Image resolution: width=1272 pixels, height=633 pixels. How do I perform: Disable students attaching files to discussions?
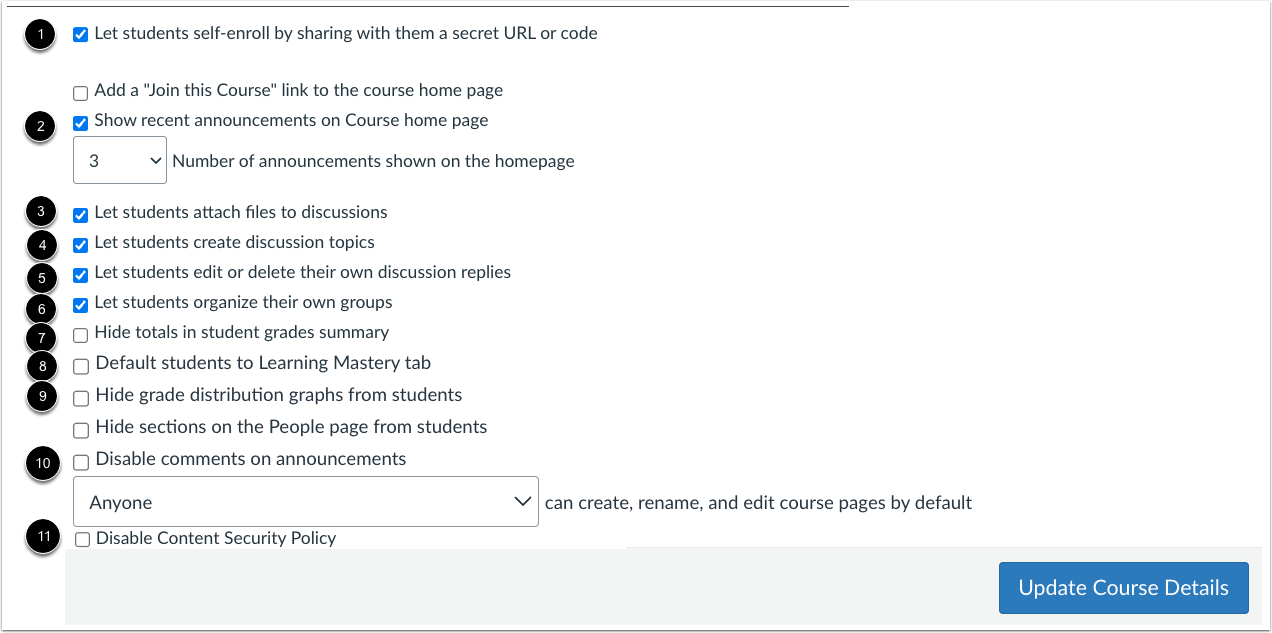[x=80, y=213]
